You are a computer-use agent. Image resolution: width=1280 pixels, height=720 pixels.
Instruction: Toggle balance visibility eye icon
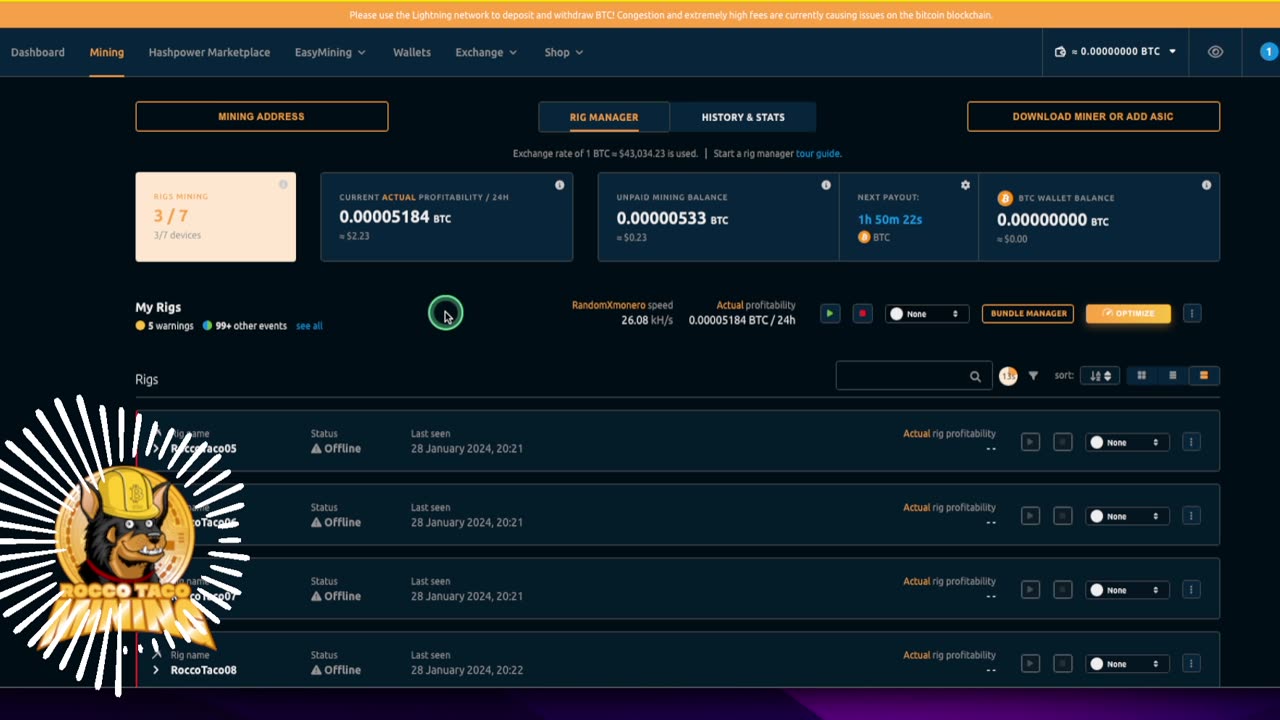pos(1215,52)
